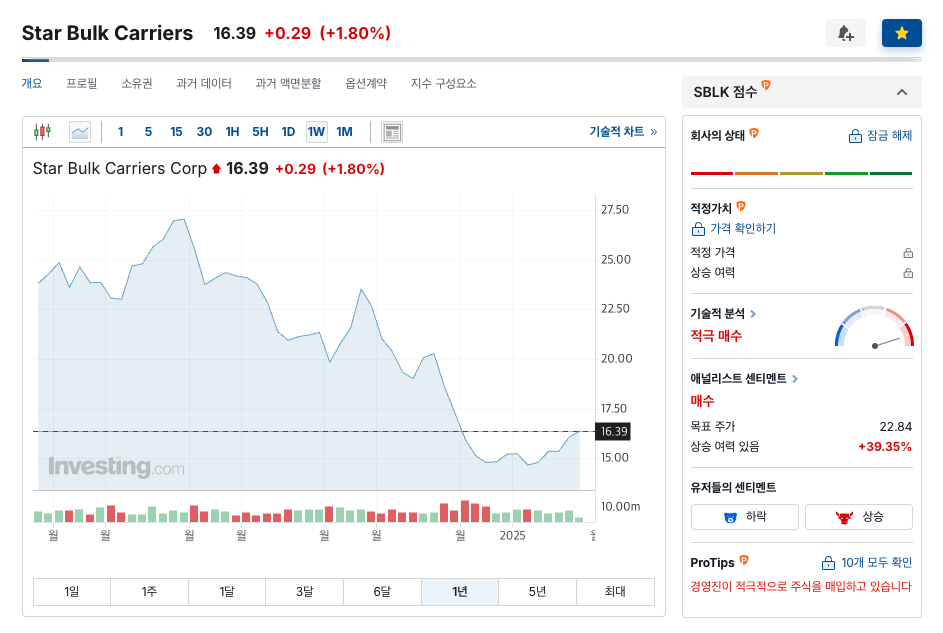Vote 상승 bullish sentiment
This screenshot has height=633, width=943.
click(859, 517)
